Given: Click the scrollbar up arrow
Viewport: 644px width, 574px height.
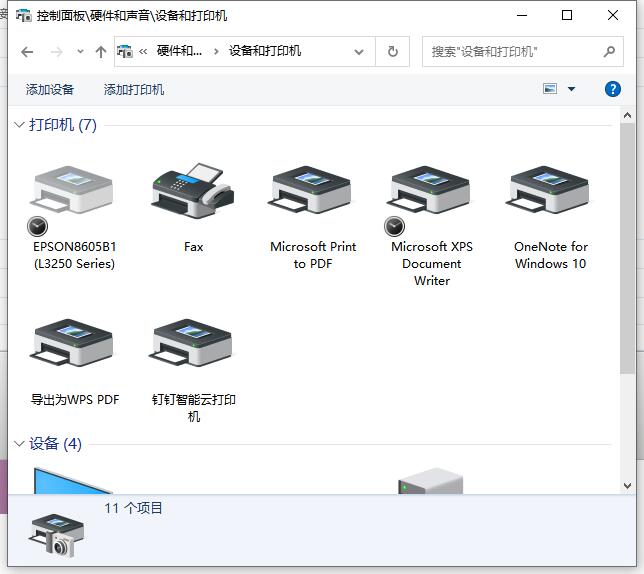Looking at the screenshot, I should 627,115.
